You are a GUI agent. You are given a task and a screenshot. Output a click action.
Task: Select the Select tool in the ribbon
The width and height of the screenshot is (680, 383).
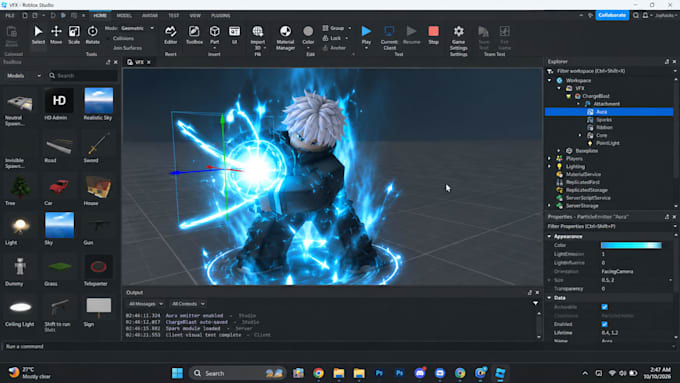coord(38,35)
